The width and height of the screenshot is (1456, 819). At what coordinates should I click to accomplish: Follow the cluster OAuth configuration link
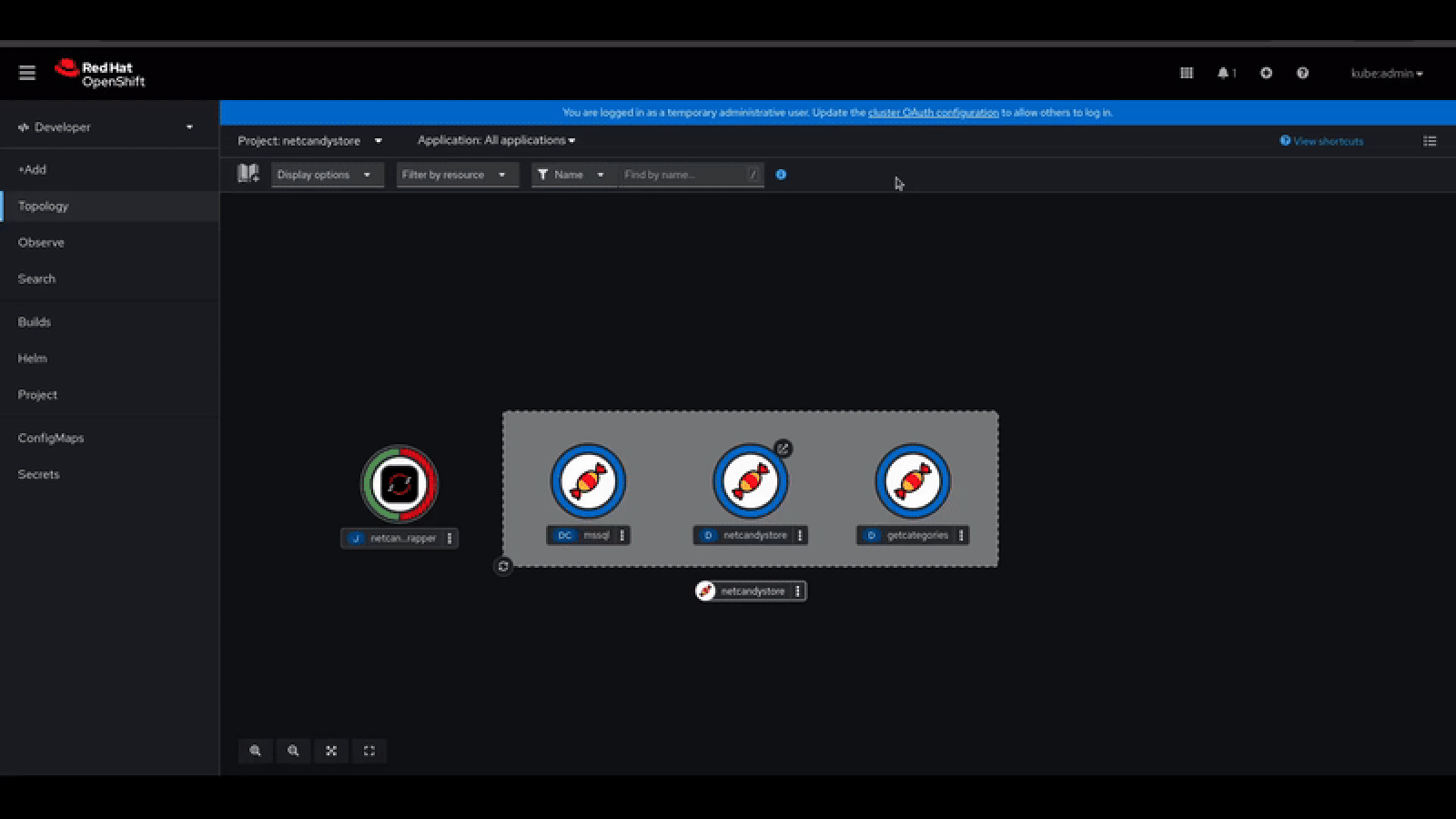[933, 113]
